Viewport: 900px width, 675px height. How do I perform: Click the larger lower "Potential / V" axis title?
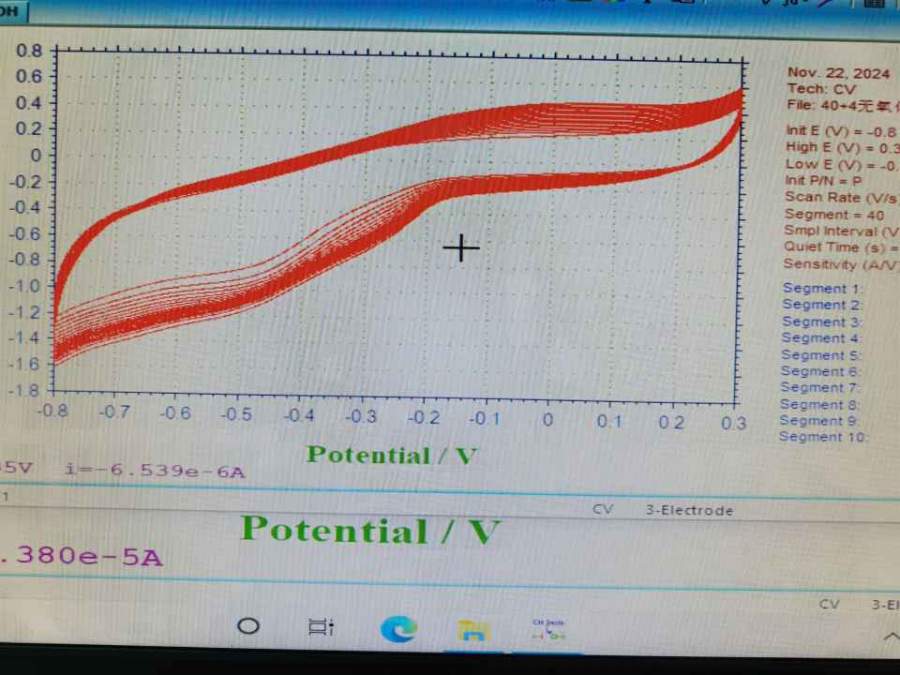370,530
